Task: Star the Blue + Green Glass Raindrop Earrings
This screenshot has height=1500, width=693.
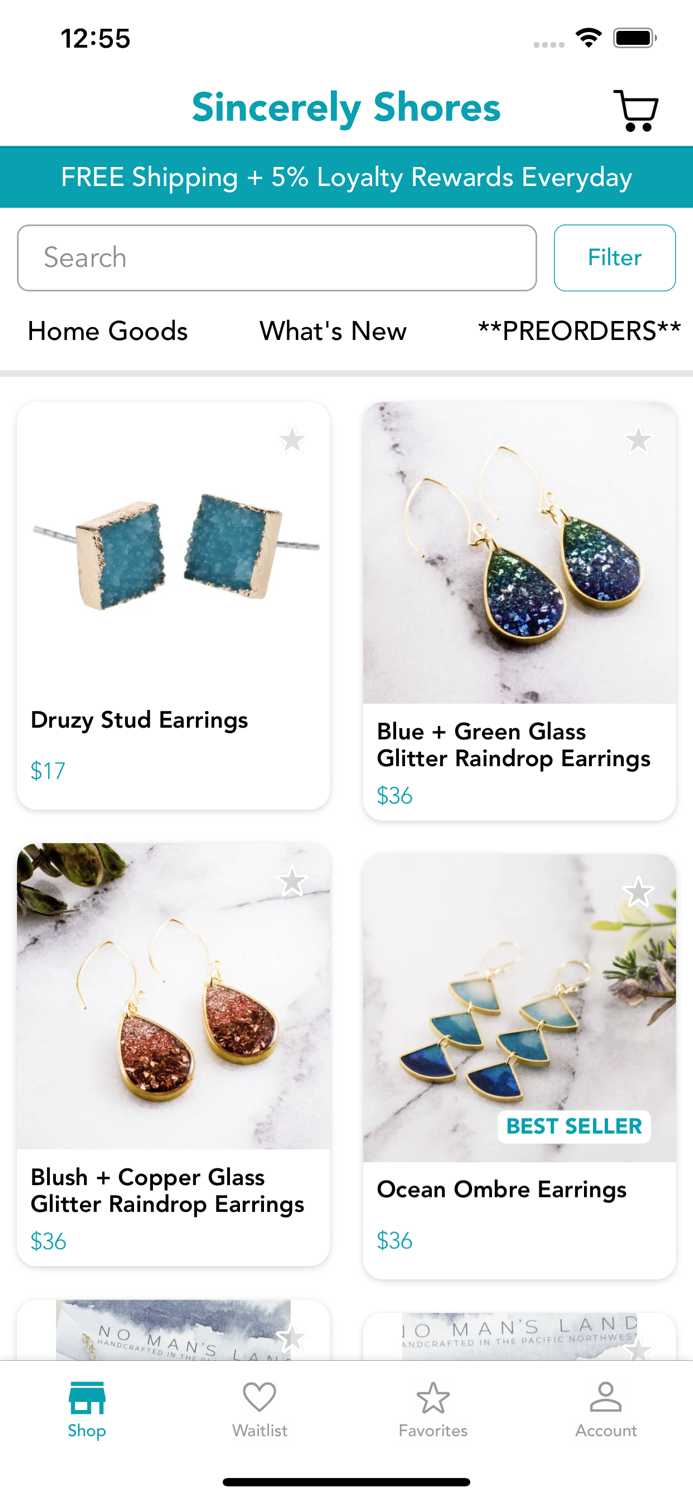Action: point(638,439)
